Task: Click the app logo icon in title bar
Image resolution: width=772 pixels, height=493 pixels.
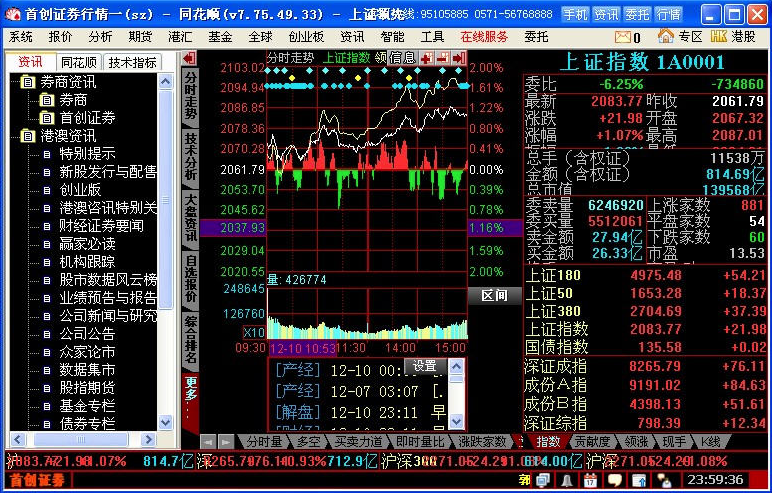Action: 13,14
